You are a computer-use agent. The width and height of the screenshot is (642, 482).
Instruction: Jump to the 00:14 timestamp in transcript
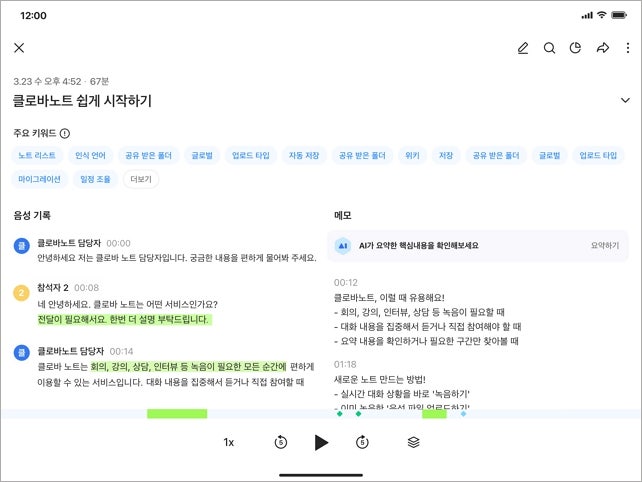121,351
